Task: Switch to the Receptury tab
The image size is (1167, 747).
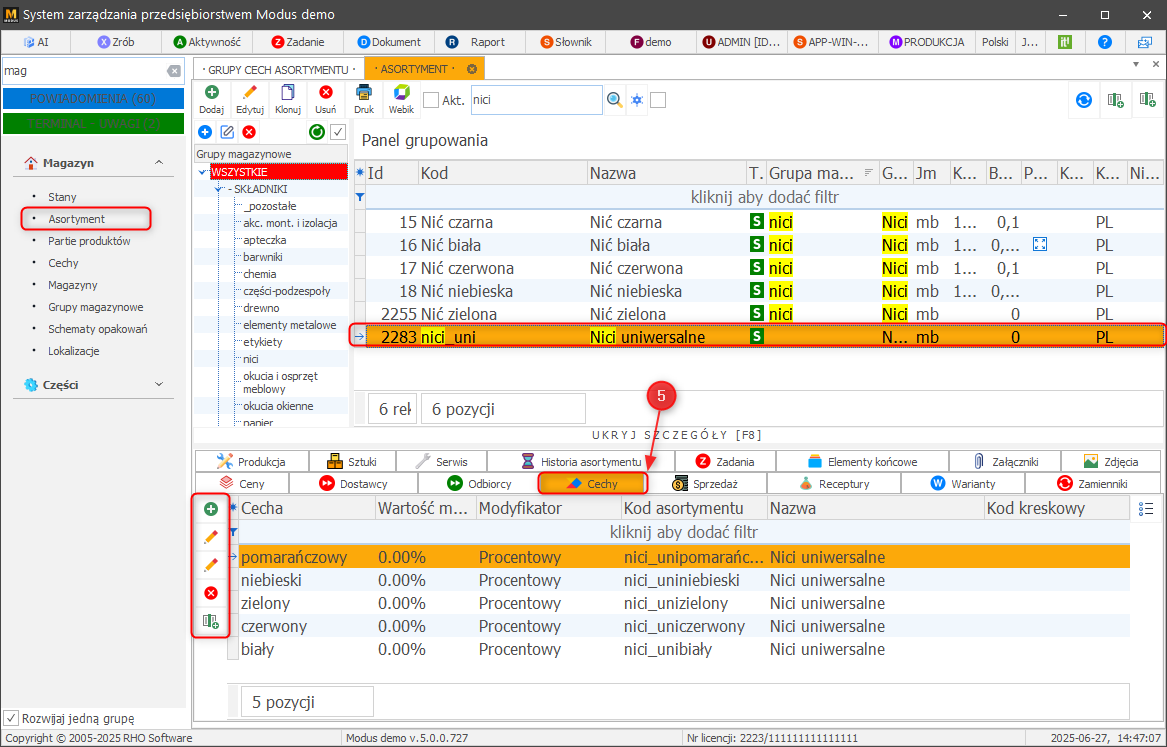Action: (833, 484)
